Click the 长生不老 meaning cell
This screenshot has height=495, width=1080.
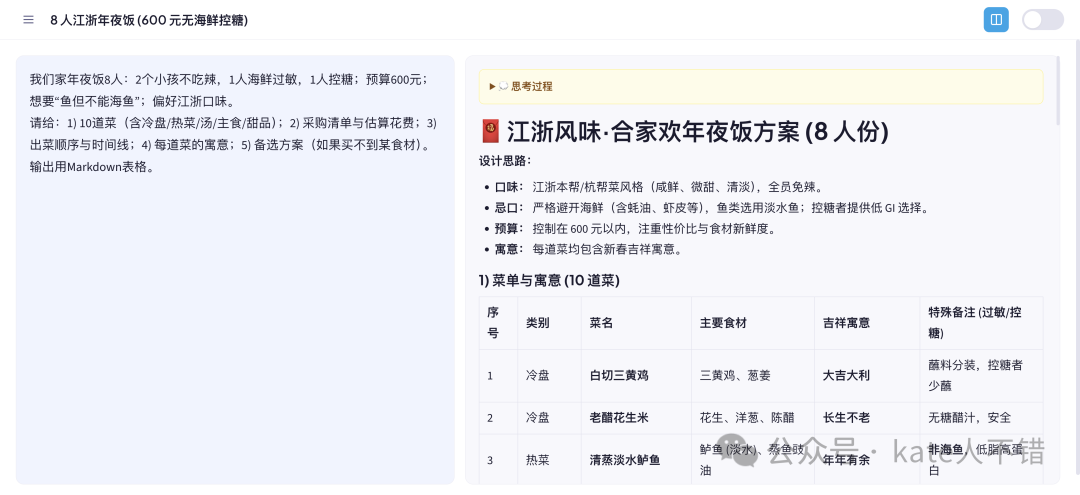point(866,418)
